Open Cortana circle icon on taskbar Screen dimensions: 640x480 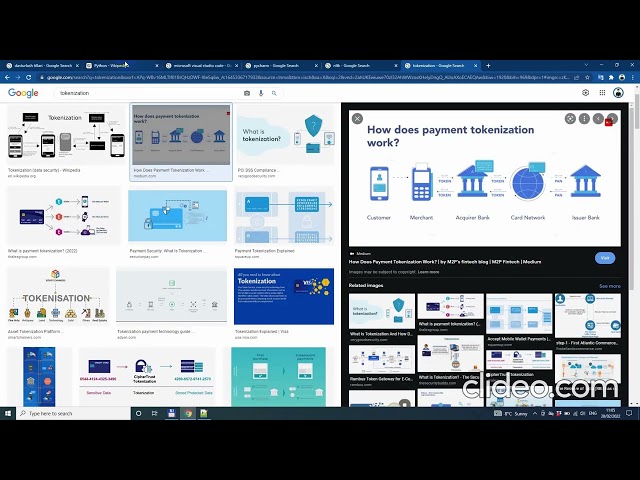[x=138, y=413]
